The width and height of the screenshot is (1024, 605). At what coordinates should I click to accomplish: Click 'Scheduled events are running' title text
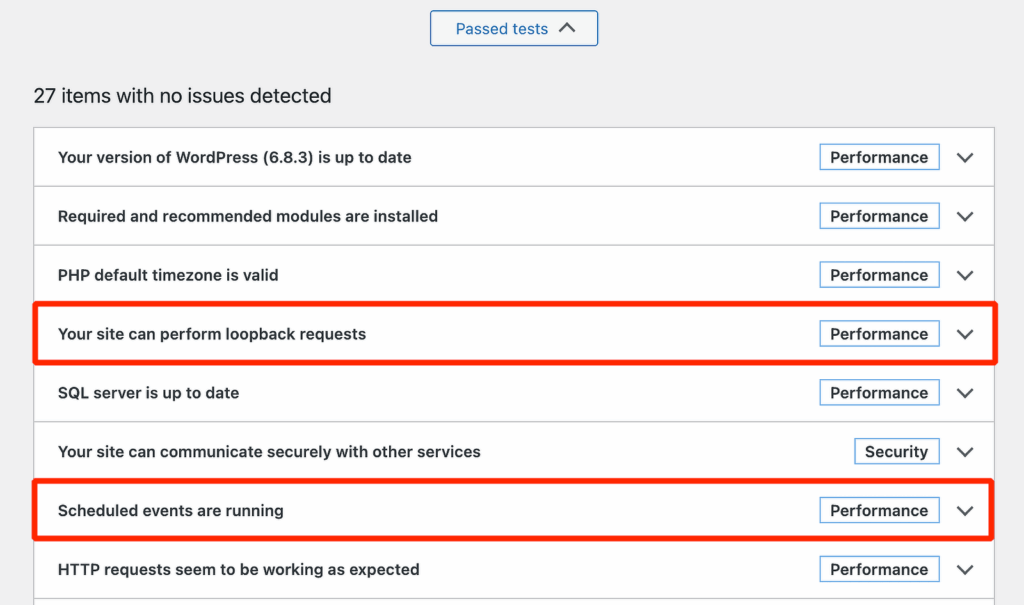click(x=170, y=511)
